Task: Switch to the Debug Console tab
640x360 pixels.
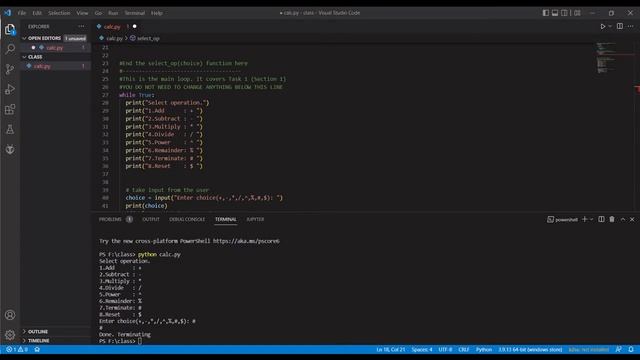Action: point(187,219)
